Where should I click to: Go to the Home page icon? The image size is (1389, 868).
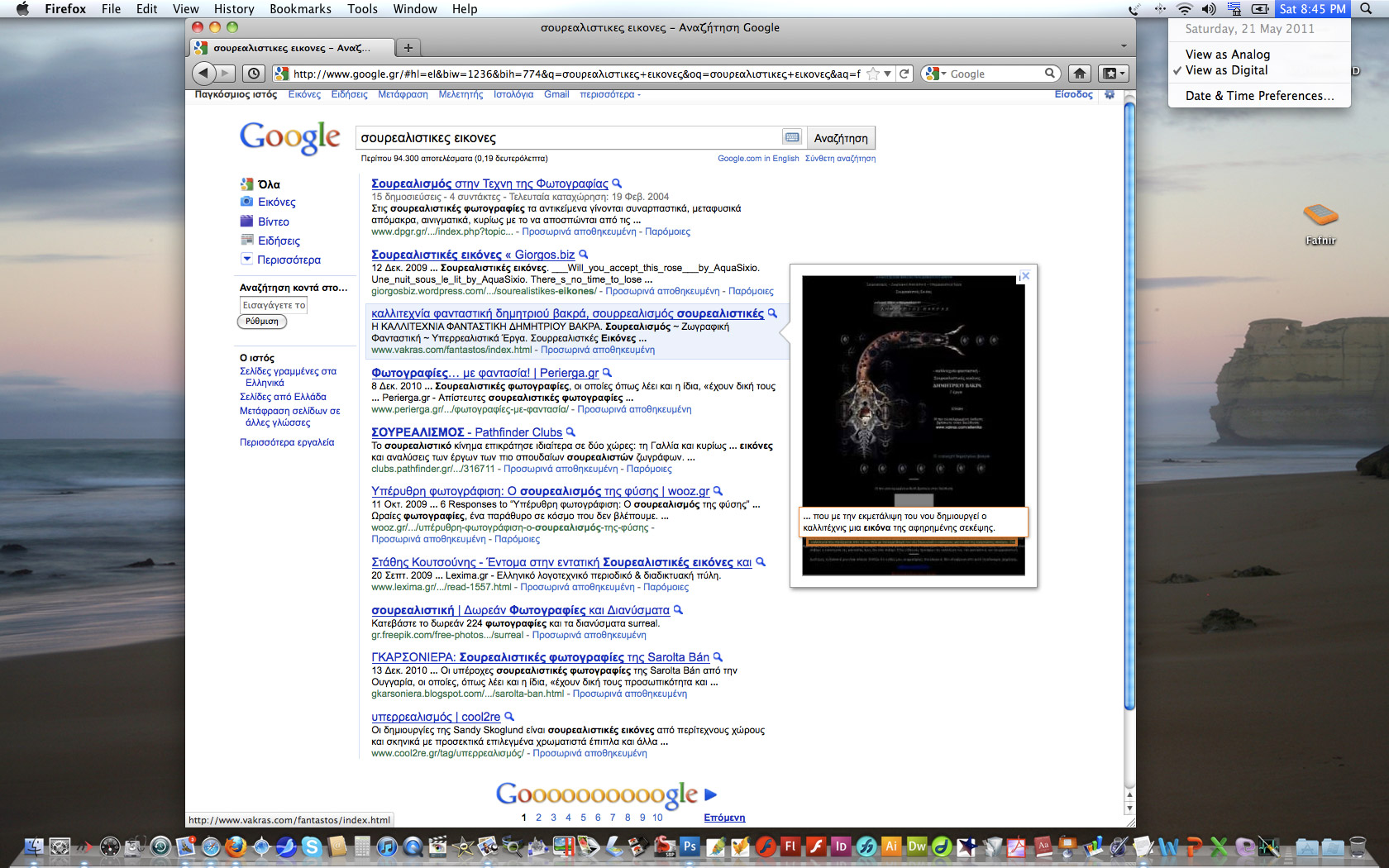(x=1080, y=74)
